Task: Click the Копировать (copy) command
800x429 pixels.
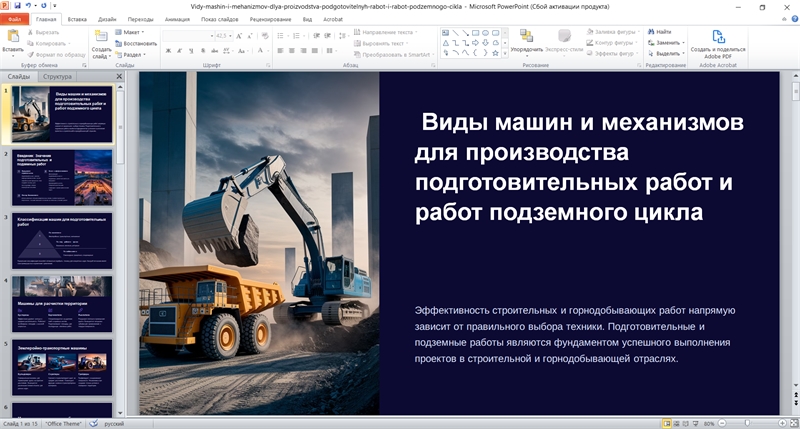Action: [48, 43]
